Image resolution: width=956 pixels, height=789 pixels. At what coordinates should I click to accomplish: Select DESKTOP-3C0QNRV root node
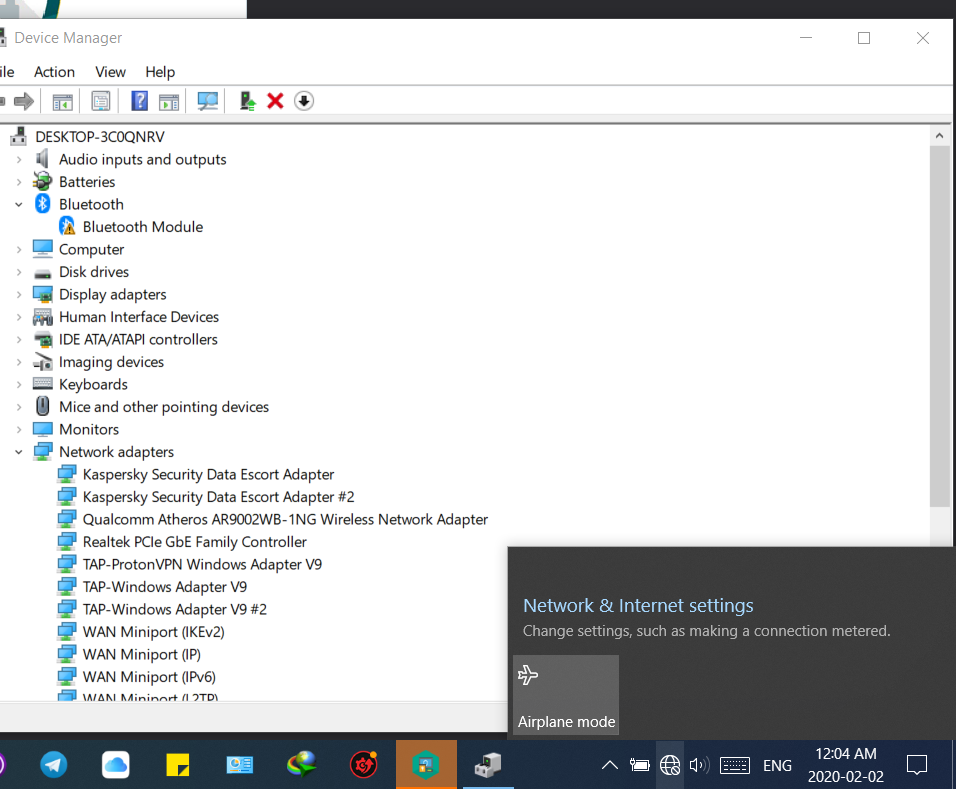click(x=100, y=137)
